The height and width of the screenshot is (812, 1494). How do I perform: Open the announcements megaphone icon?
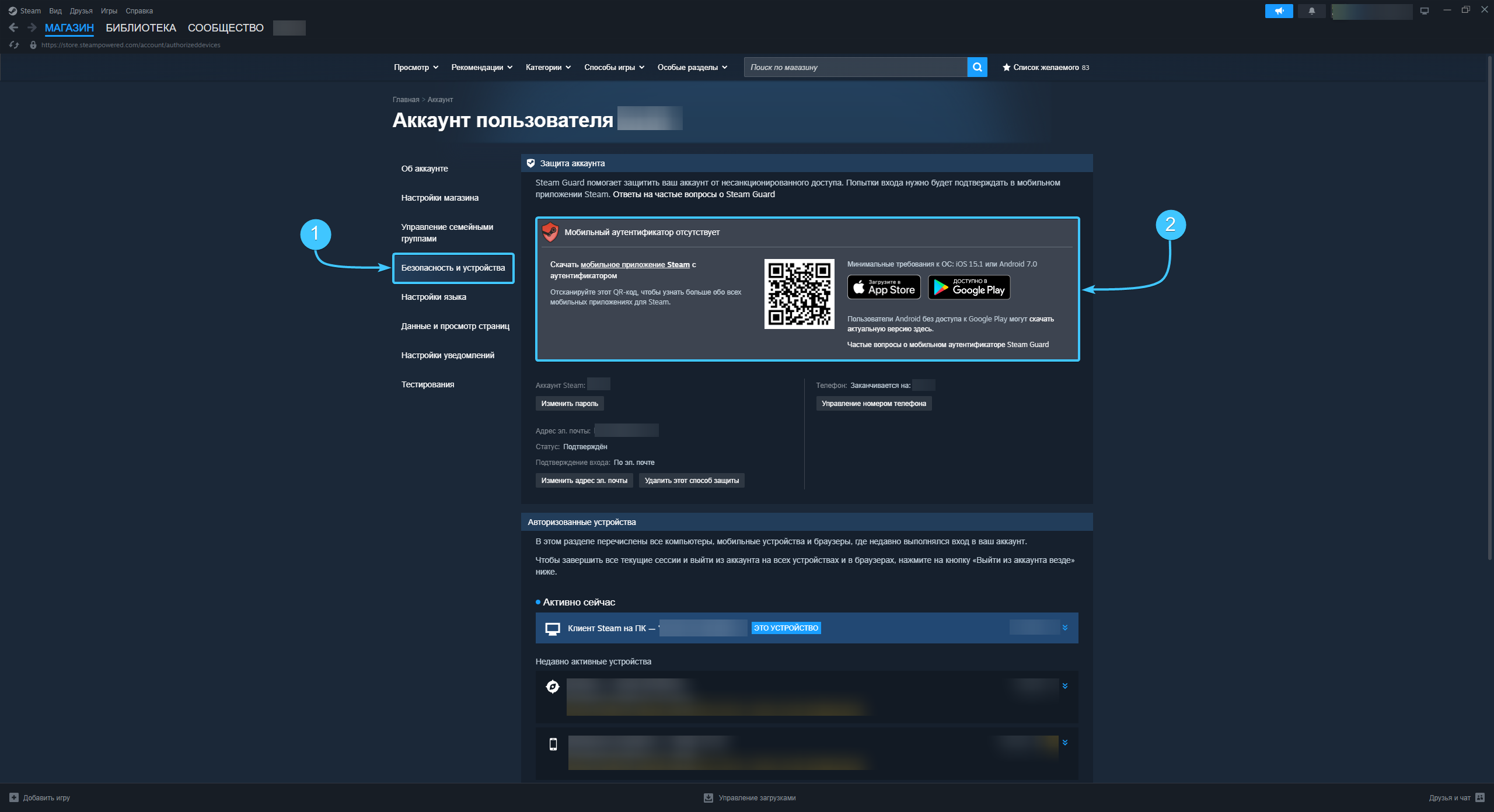1279,11
